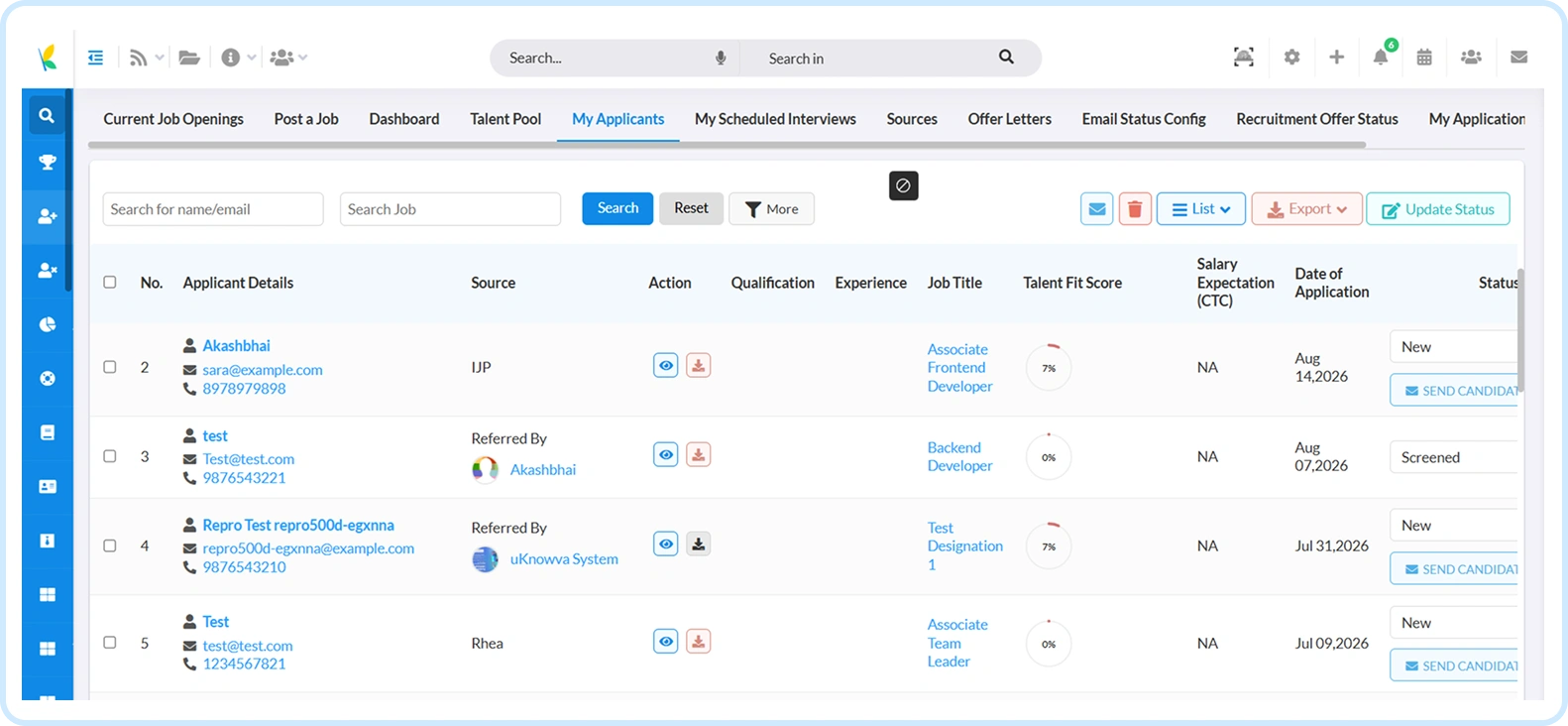The height and width of the screenshot is (726, 1568).
Task: View test applicant row 3 eye icon
Action: (666, 455)
